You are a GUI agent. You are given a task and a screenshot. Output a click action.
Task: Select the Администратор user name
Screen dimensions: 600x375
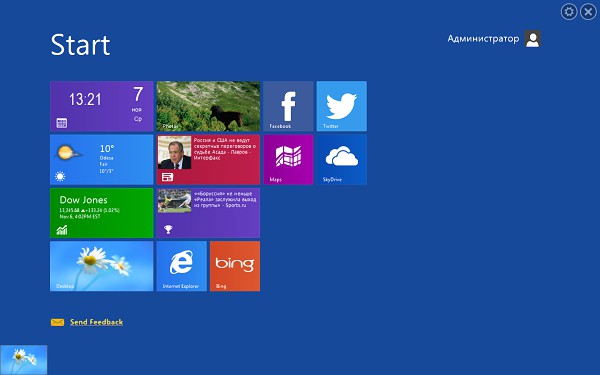coord(483,39)
